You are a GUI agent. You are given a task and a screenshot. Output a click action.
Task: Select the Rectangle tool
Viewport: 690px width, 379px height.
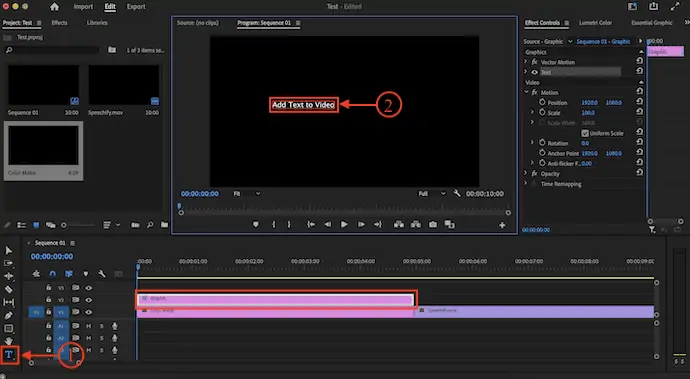[8, 328]
